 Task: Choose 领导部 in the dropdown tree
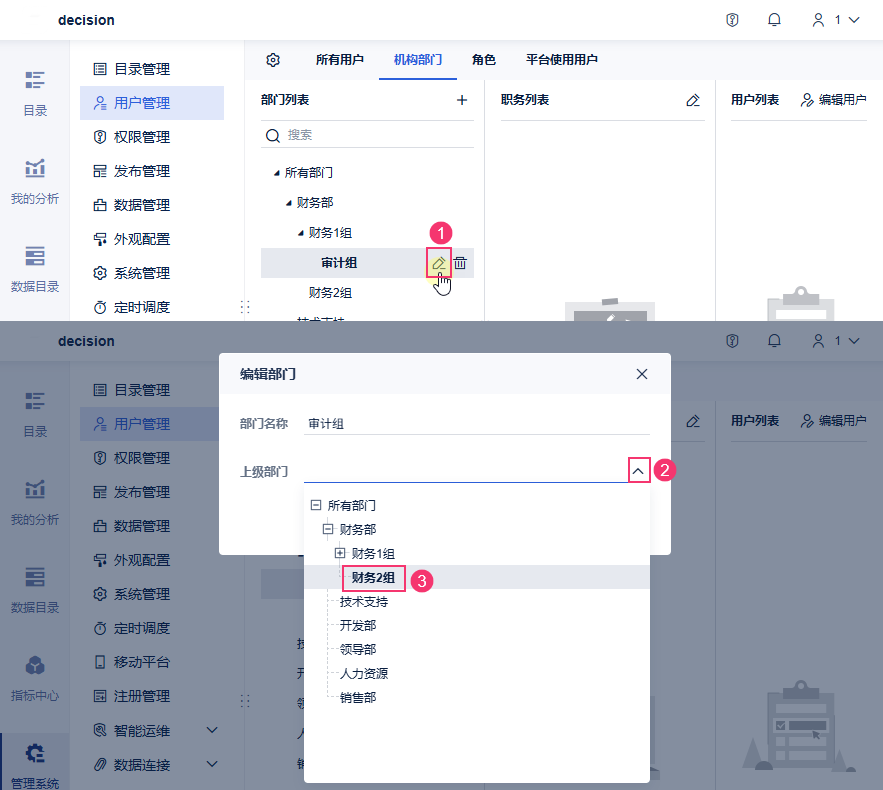pyautogui.click(x=358, y=650)
